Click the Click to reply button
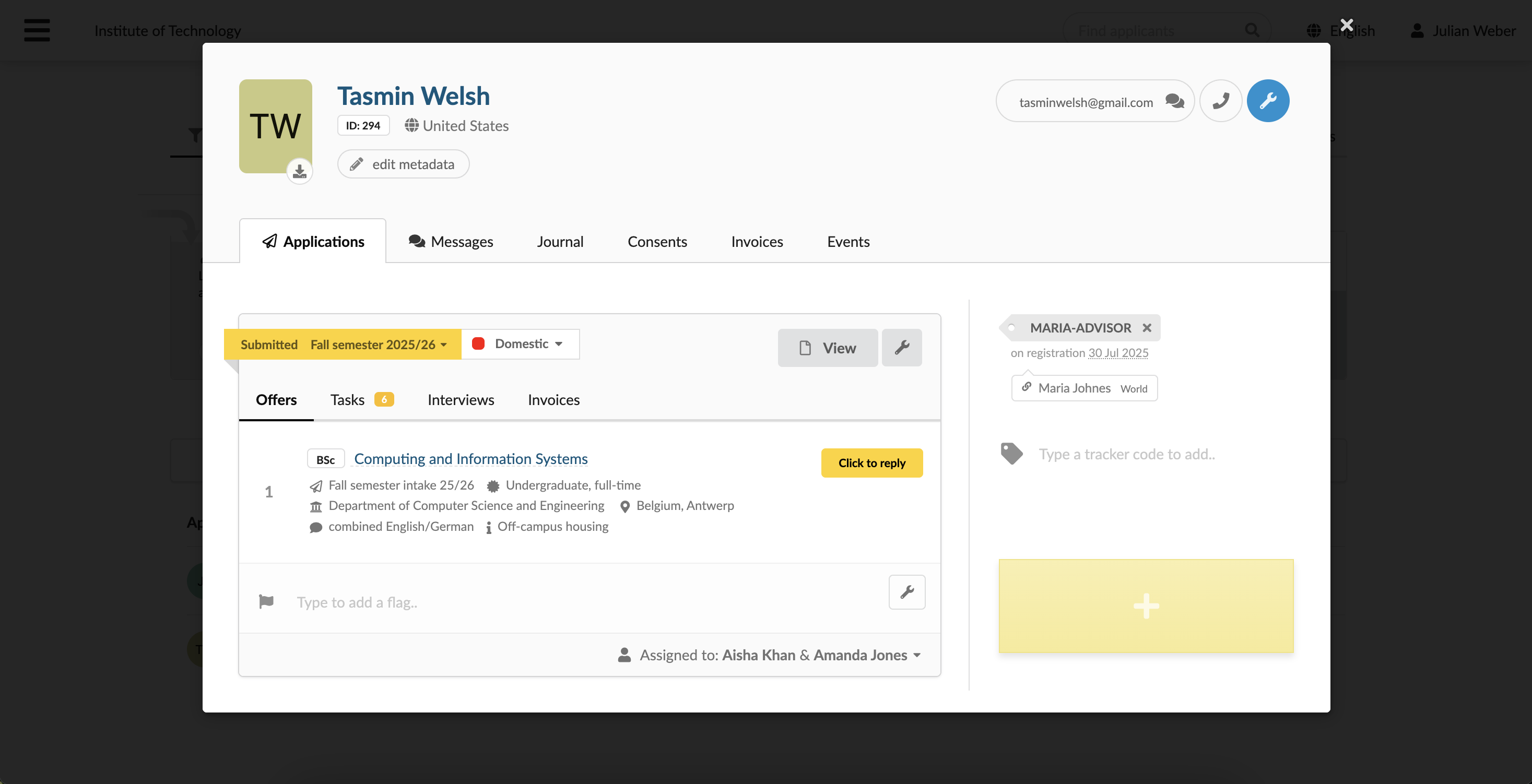Screen dimensions: 1532x784 click(x=872, y=462)
